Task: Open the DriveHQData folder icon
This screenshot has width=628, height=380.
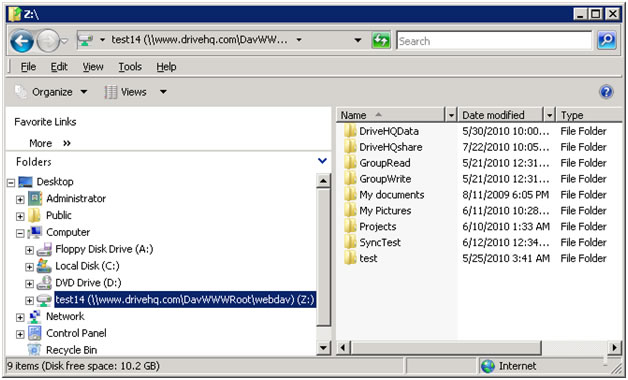Action: (350, 131)
